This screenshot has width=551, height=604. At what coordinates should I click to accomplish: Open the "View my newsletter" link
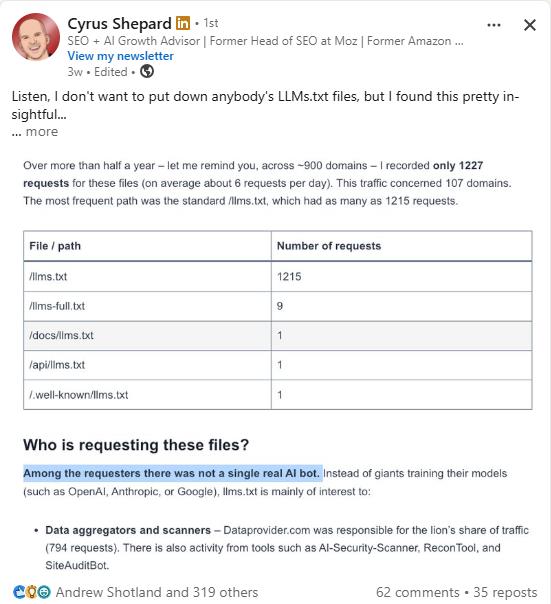[x=121, y=56]
